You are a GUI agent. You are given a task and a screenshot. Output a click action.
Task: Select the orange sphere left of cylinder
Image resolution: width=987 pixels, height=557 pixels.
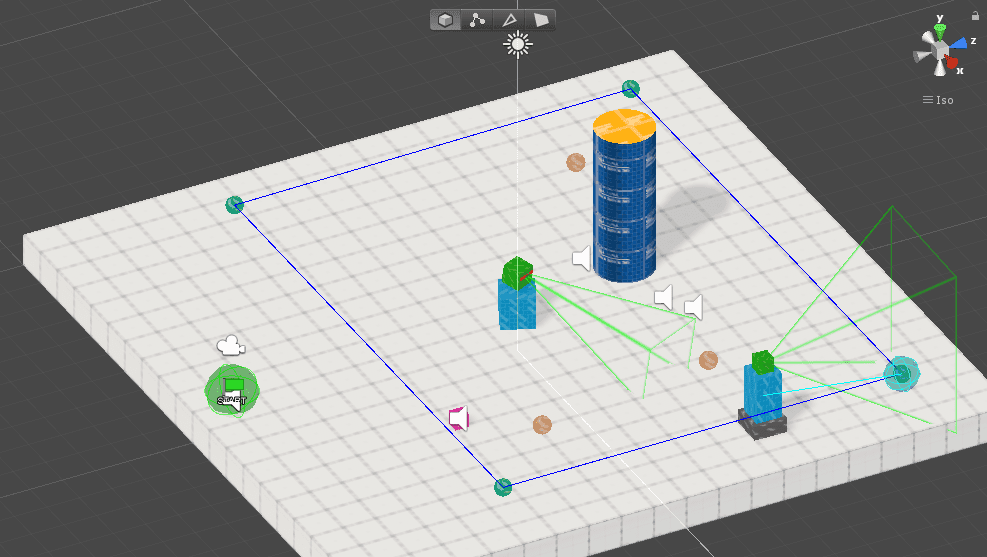[x=575, y=162]
